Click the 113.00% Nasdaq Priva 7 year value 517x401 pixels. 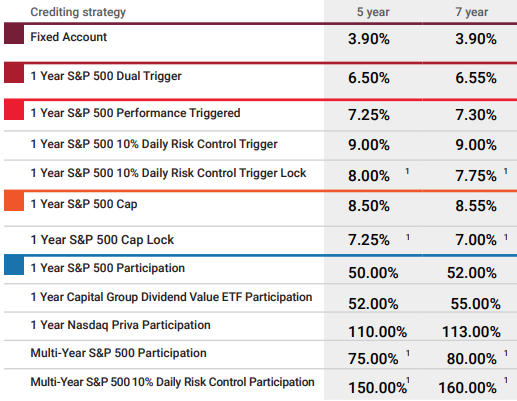(x=471, y=332)
